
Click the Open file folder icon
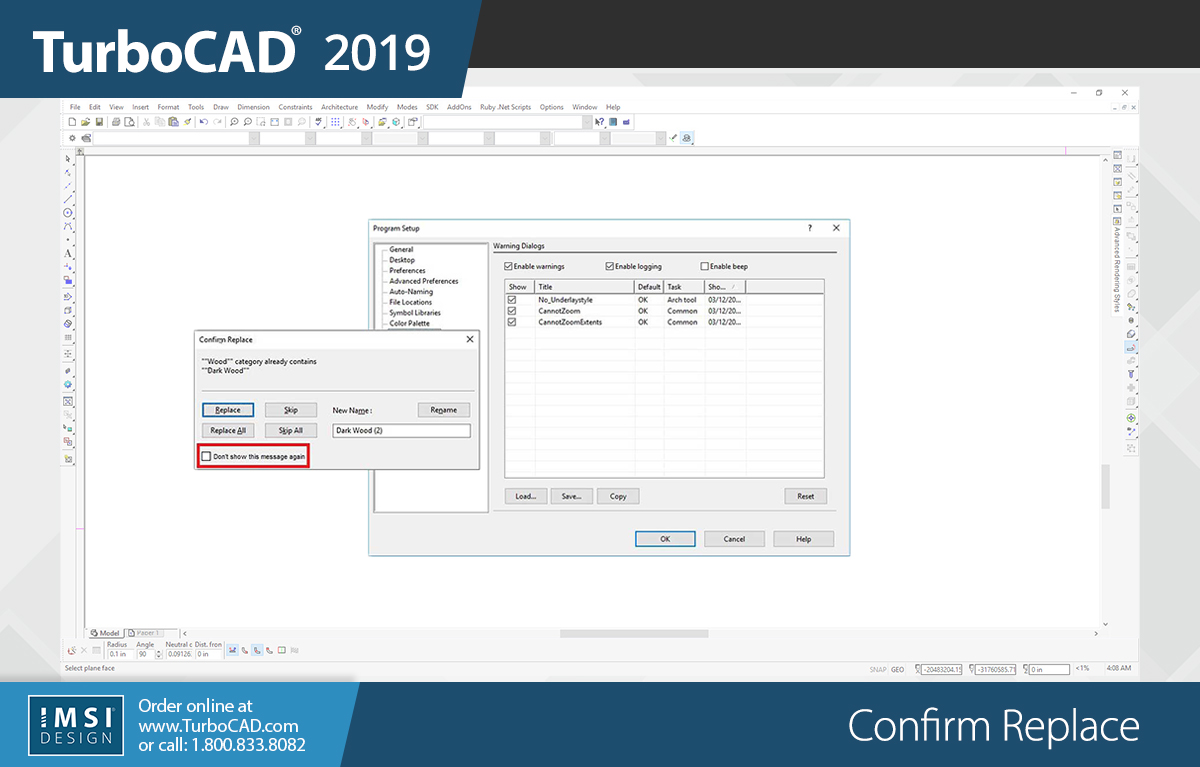click(85, 122)
